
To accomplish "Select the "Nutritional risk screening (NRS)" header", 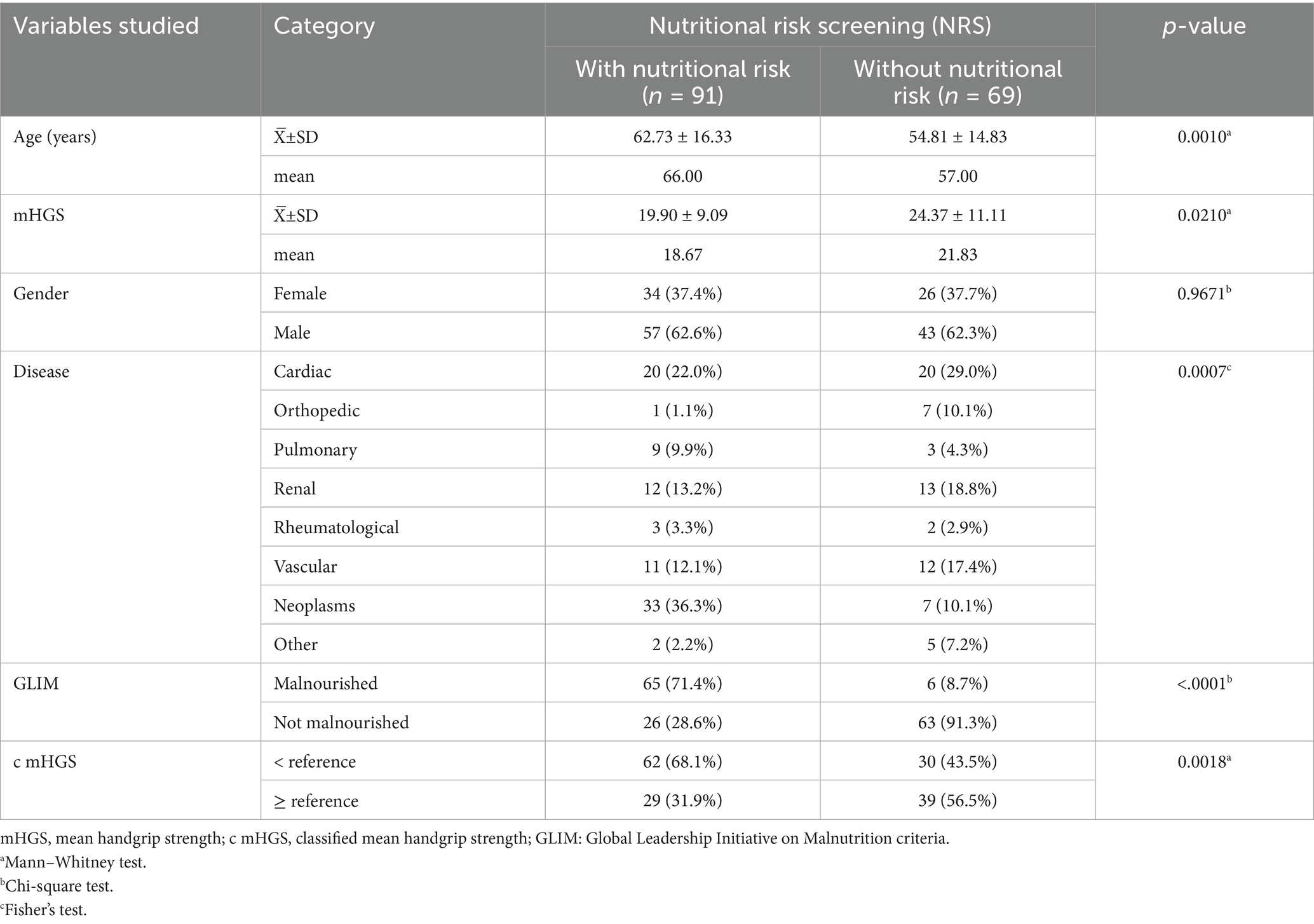I will click(820, 25).
